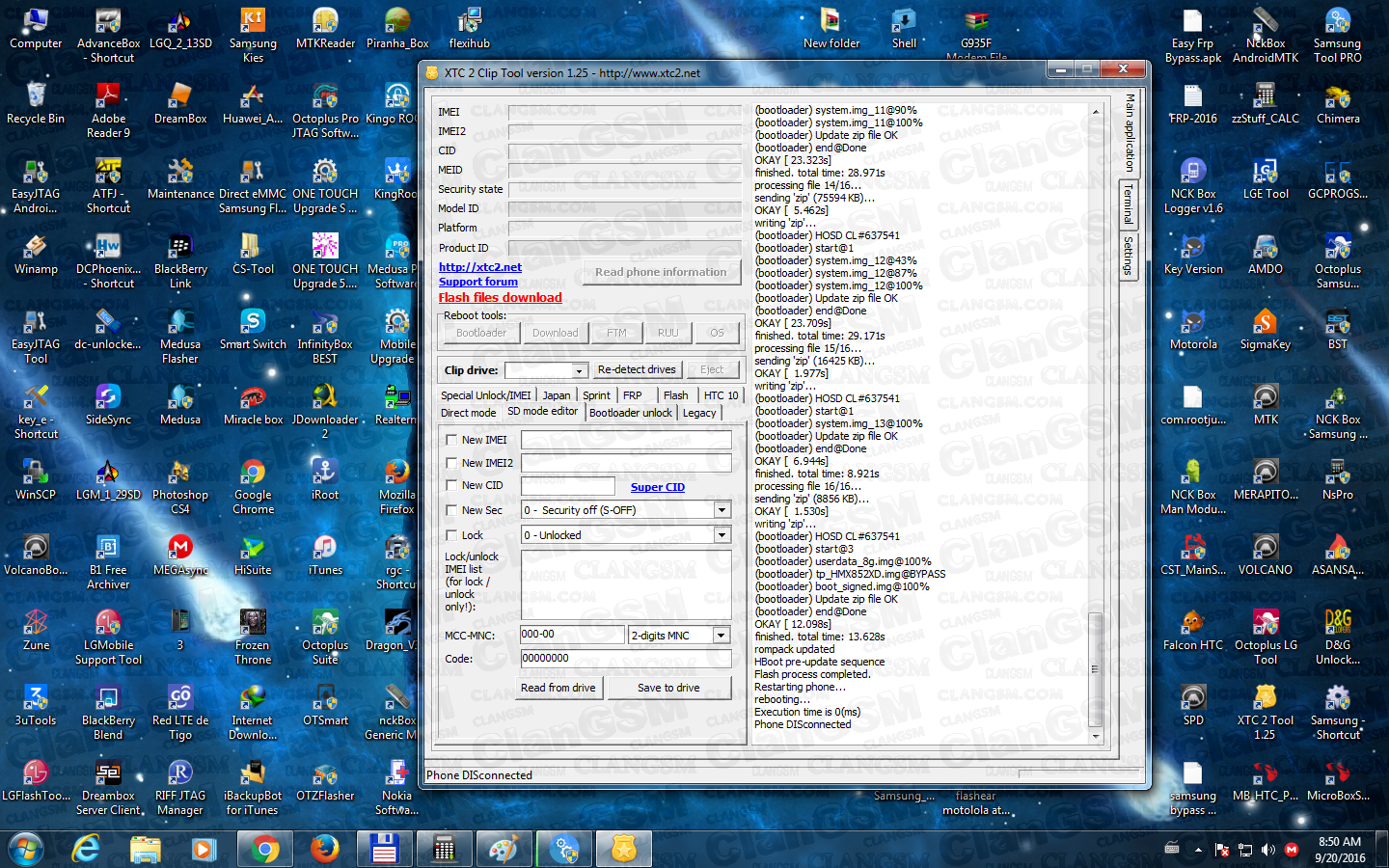1389x868 pixels.
Task: Open the VOLCANO desktop icon
Action: click(x=1265, y=556)
